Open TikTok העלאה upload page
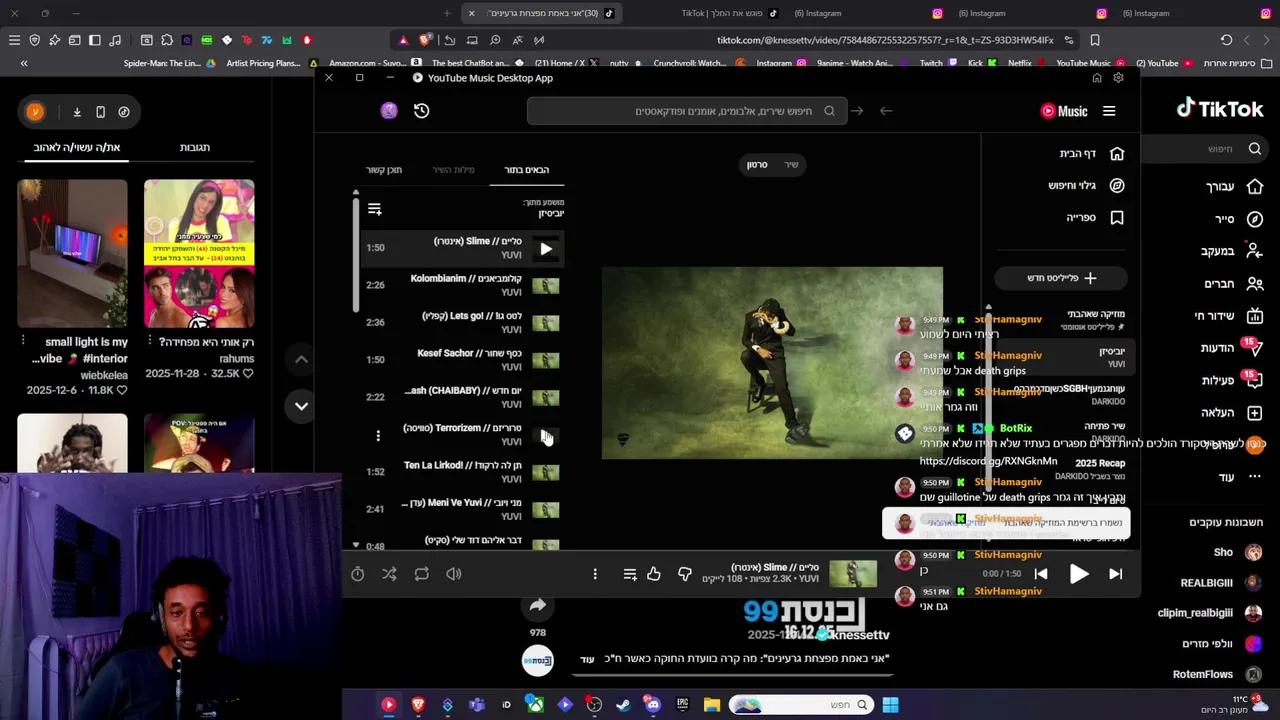The width and height of the screenshot is (1280, 720). click(1231, 412)
